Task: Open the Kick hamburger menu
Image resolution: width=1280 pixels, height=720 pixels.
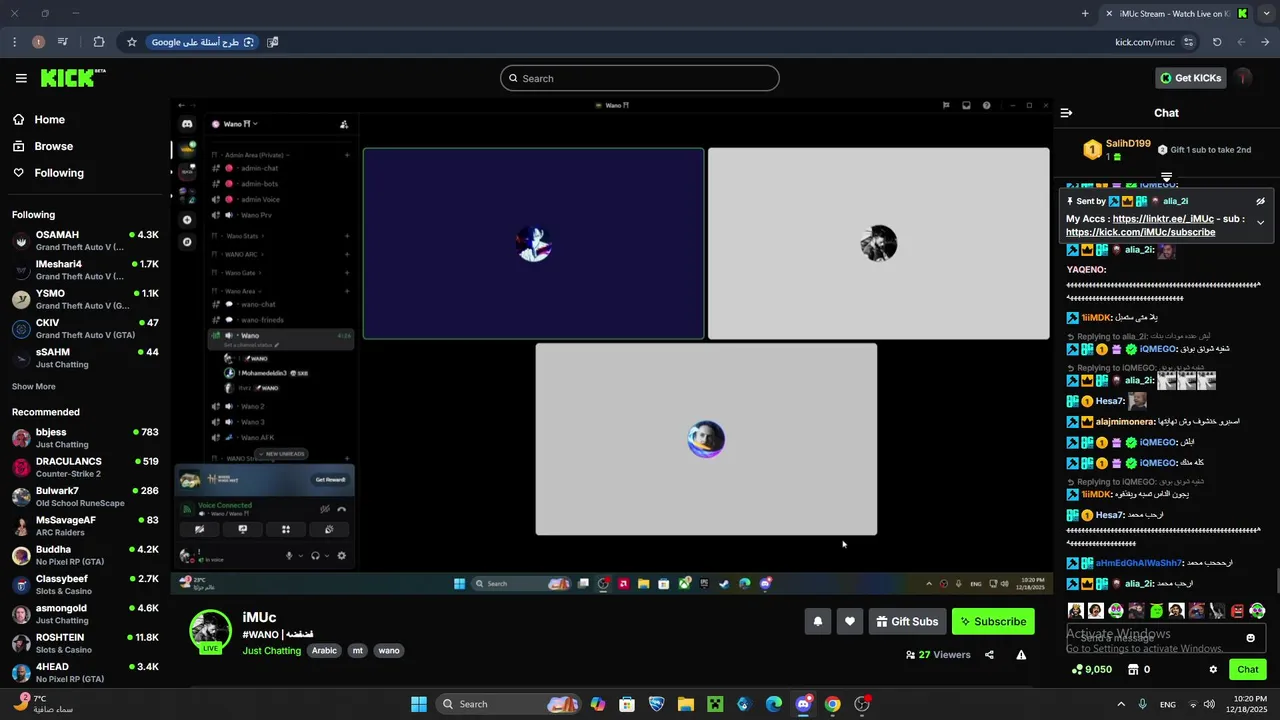Action: [x=21, y=78]
